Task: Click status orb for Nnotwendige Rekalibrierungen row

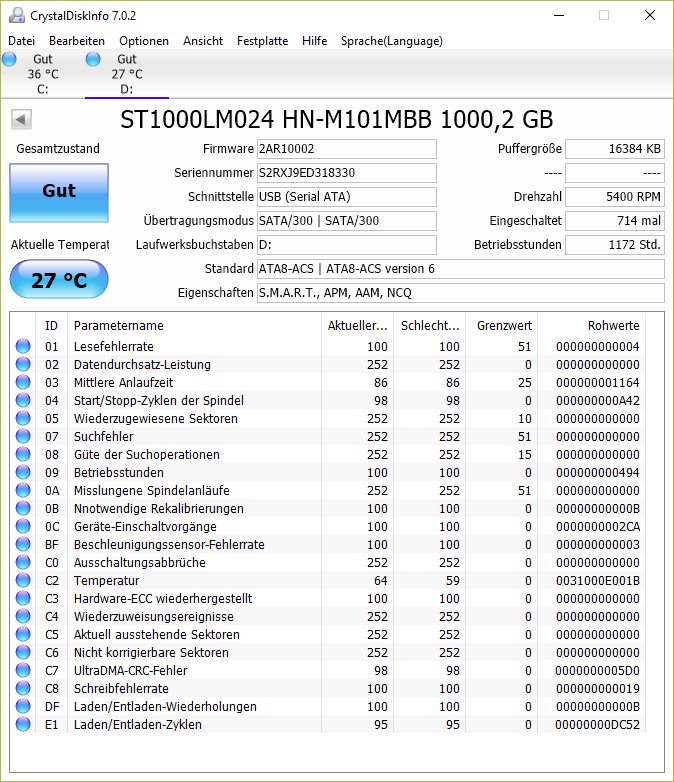Action: tap(23, 508)
